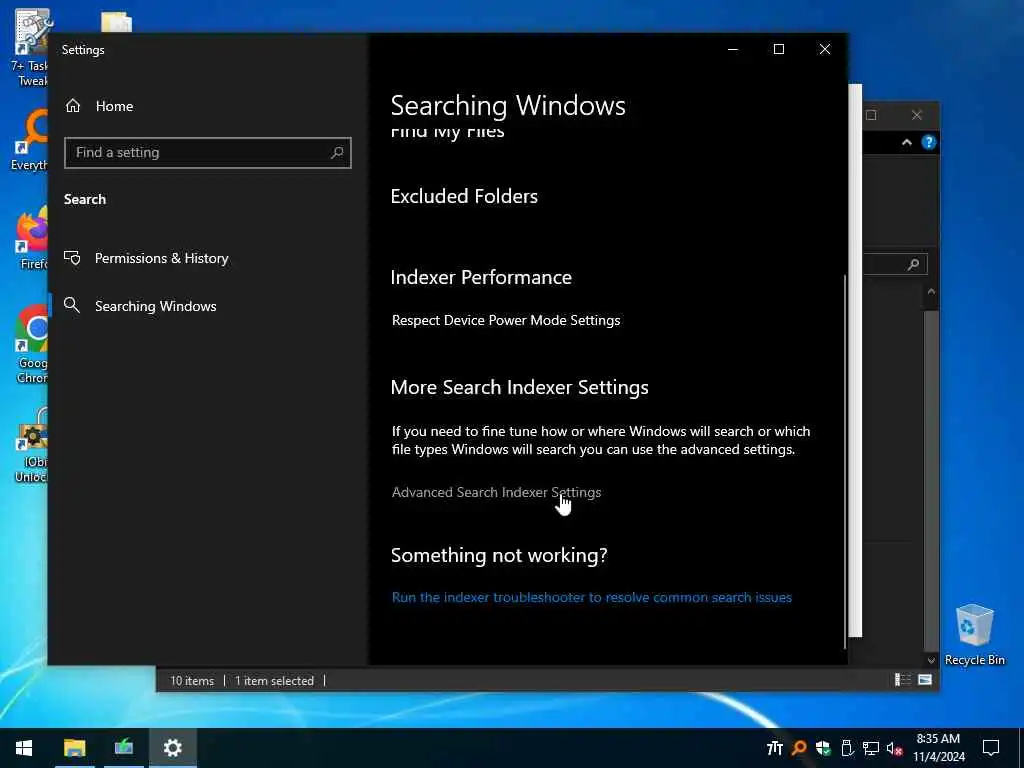Open Advanced Search Indexer Settings
The image size is (1024, 768).
click(496, 492)
